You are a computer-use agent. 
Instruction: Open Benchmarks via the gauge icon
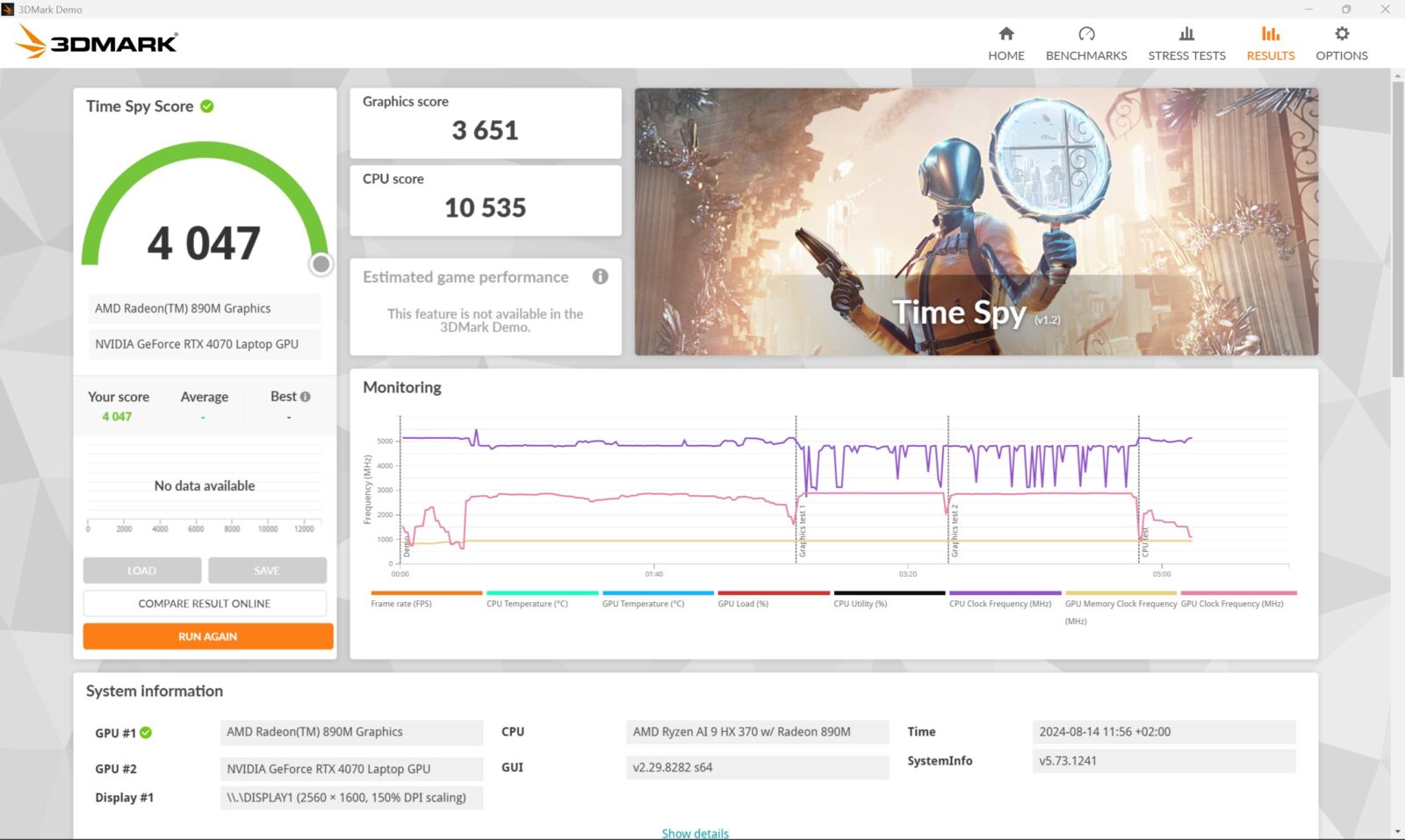[x=1086, y=34]
